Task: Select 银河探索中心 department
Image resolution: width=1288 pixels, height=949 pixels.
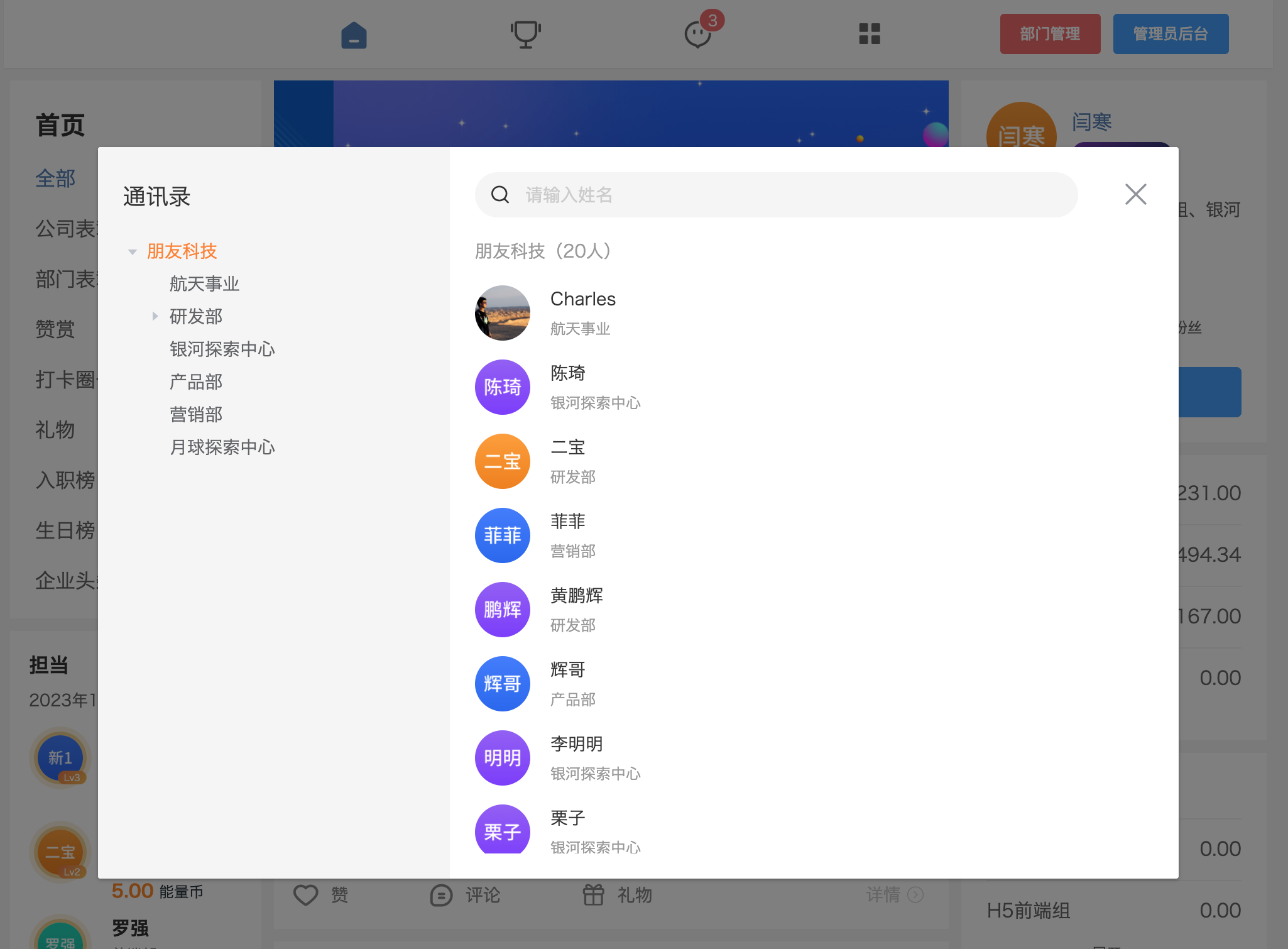Action: click(x=222, y=349)
